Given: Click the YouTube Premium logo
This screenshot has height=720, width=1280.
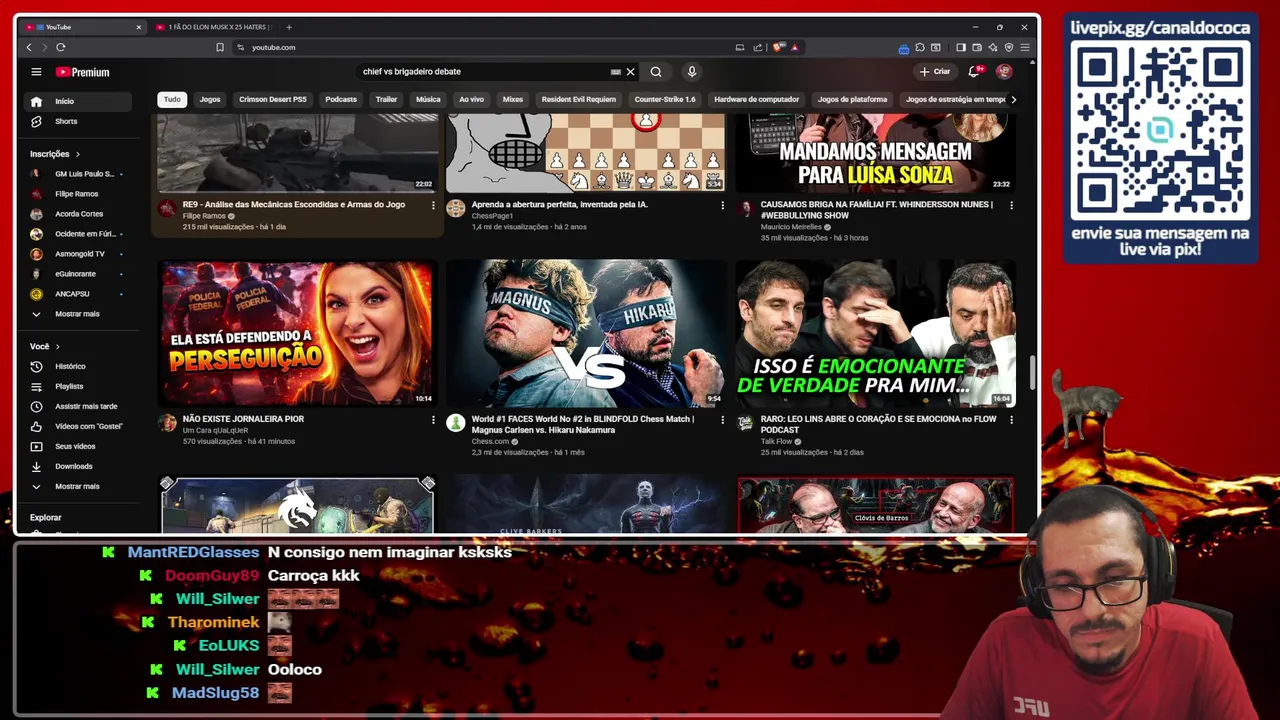Looking at the screenshot, I should (82, 72).
